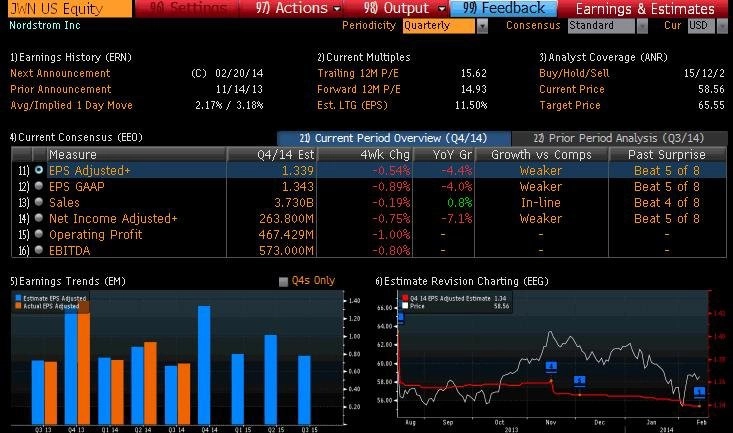The height and width of the screenshot is (433, 733).
Task: Click blue Estimate EPS Adjusted legend swatch
Action: pos(18,298)
